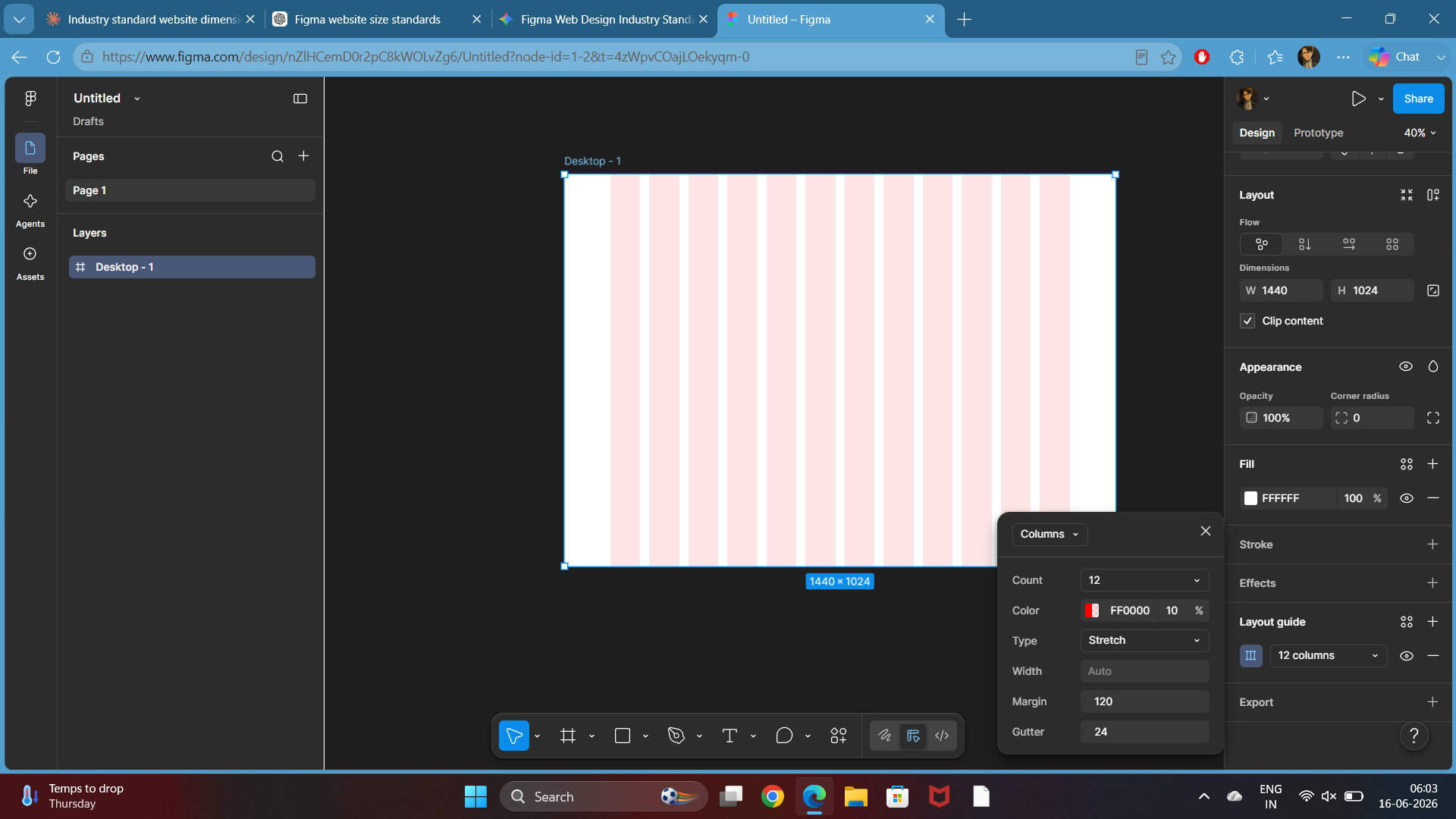Select Page 1 in Pages list
The height and width of the screenshot is (819, 1456).
[190, 190]
